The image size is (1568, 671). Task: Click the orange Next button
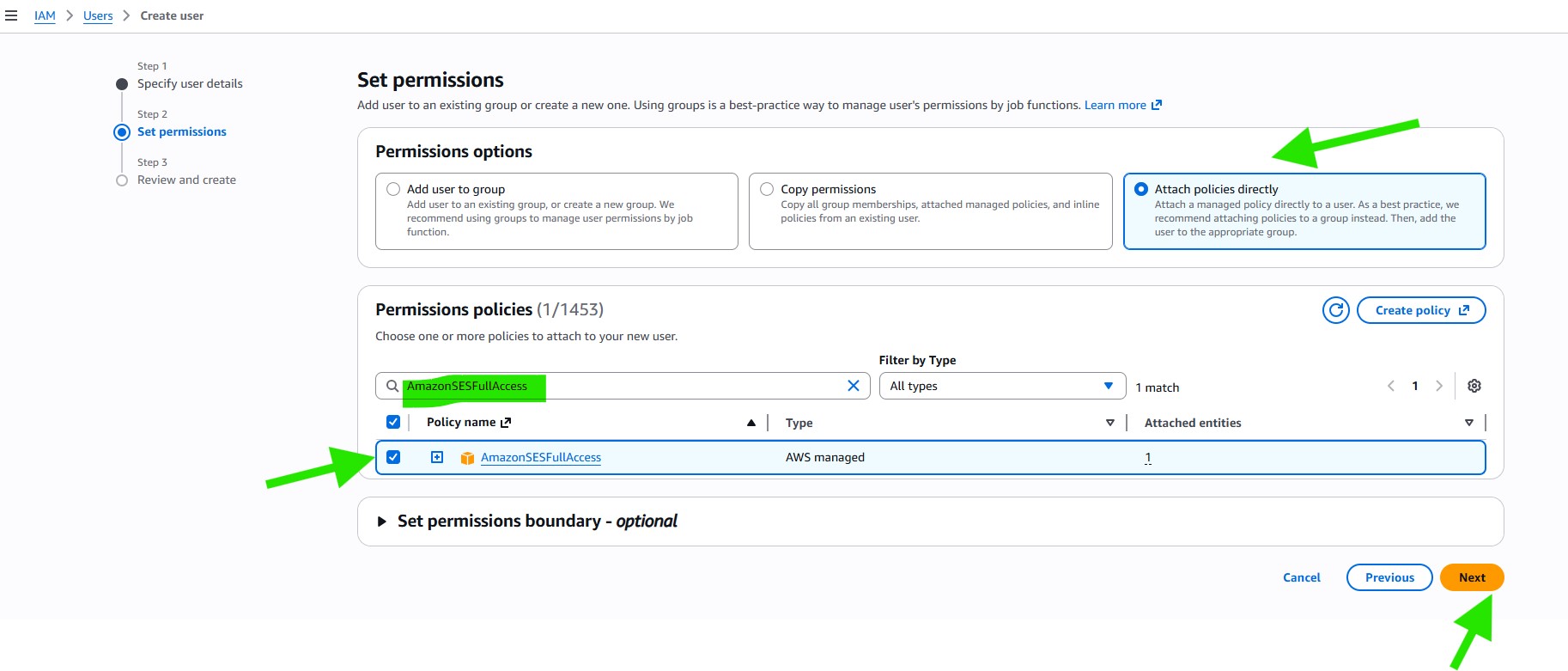[1471, 577]
